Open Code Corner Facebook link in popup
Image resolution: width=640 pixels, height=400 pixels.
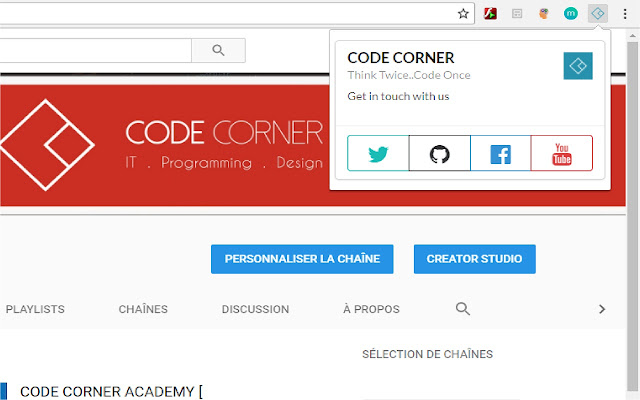point(500,153)
